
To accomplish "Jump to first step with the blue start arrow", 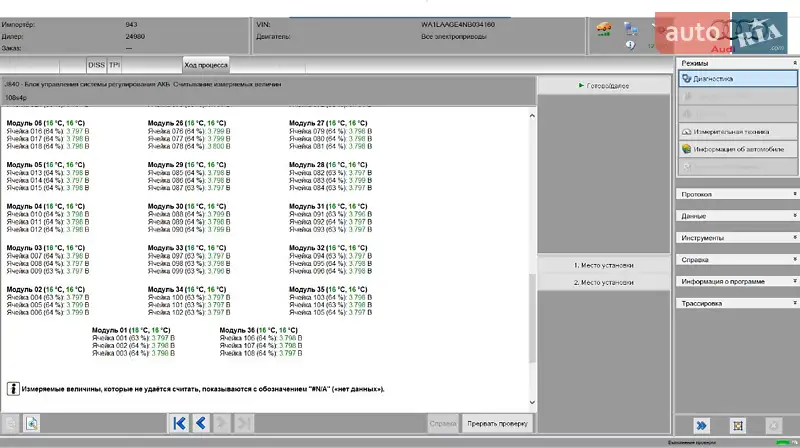I will coord(179,423).
